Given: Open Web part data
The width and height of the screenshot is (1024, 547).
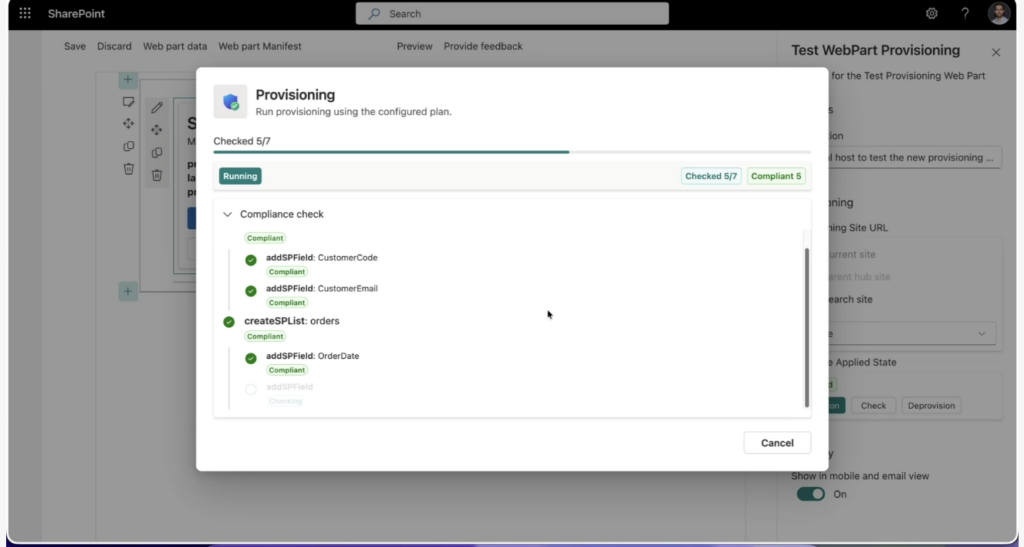Looking at the screenshot, I should 175,46.
